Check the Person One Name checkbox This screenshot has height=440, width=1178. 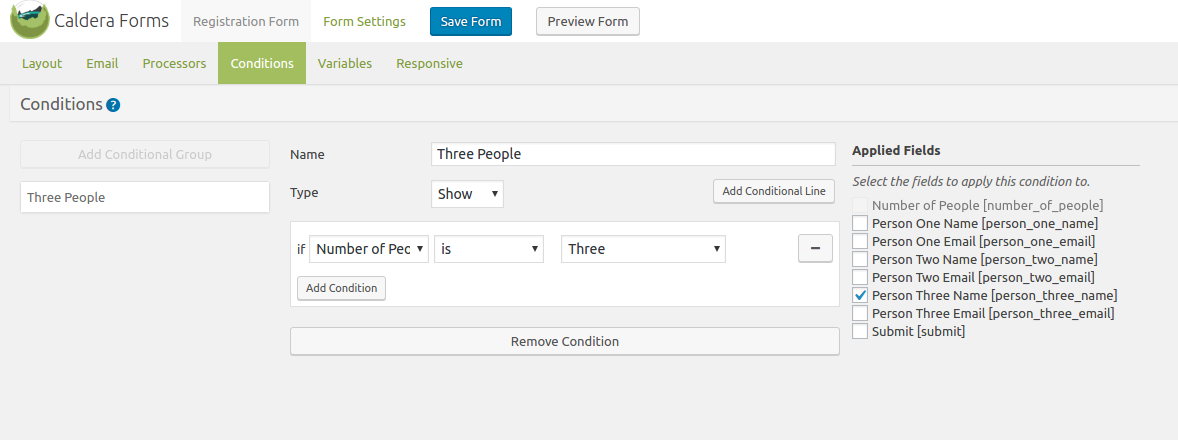point(860,223)
